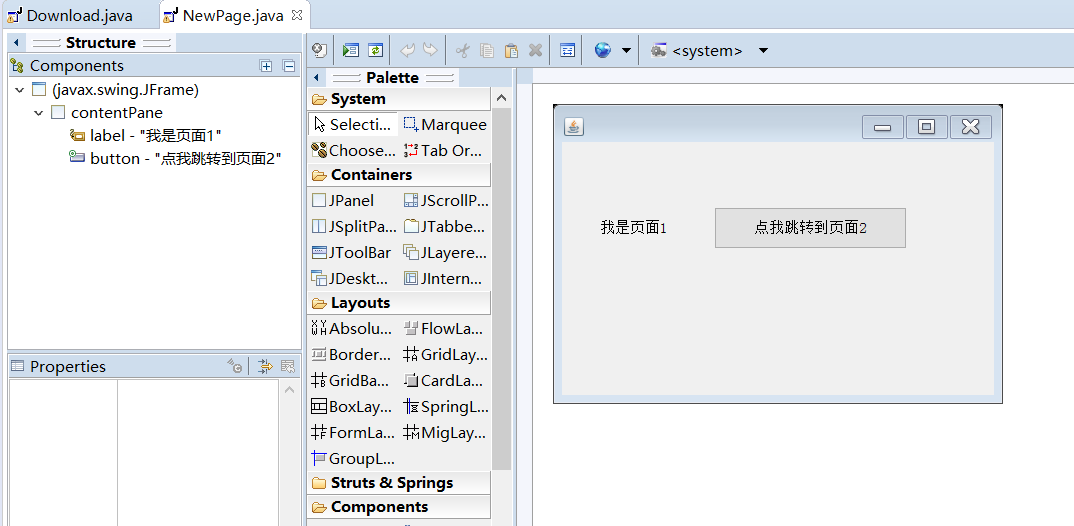
Task: Click the Test/Preview GUI toolbar icon
Action: click(x=351, y=51)
